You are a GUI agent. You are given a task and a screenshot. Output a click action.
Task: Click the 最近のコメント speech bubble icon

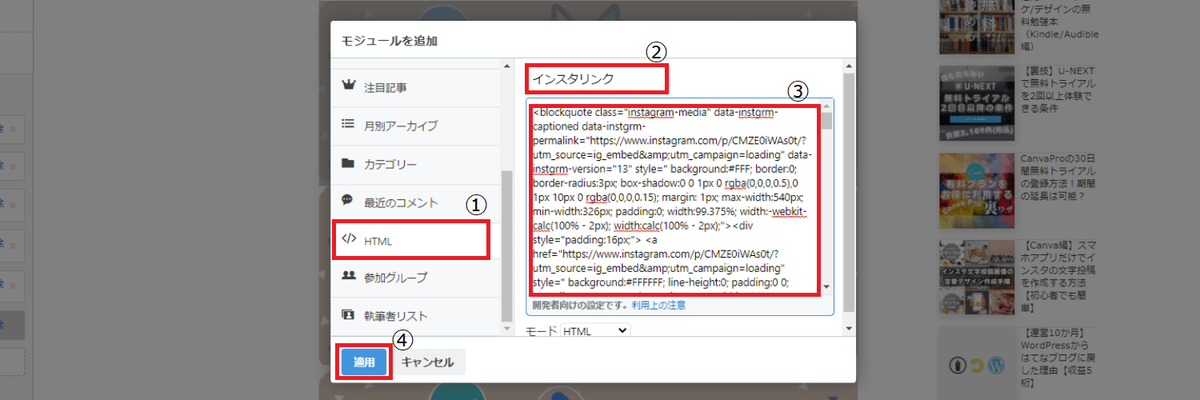tap(348, 200)
